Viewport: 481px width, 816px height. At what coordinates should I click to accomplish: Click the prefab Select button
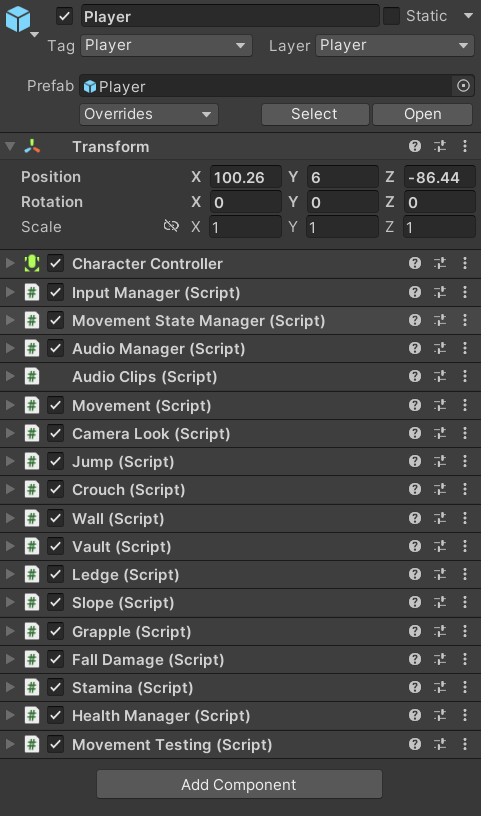(x=315, y=114)
